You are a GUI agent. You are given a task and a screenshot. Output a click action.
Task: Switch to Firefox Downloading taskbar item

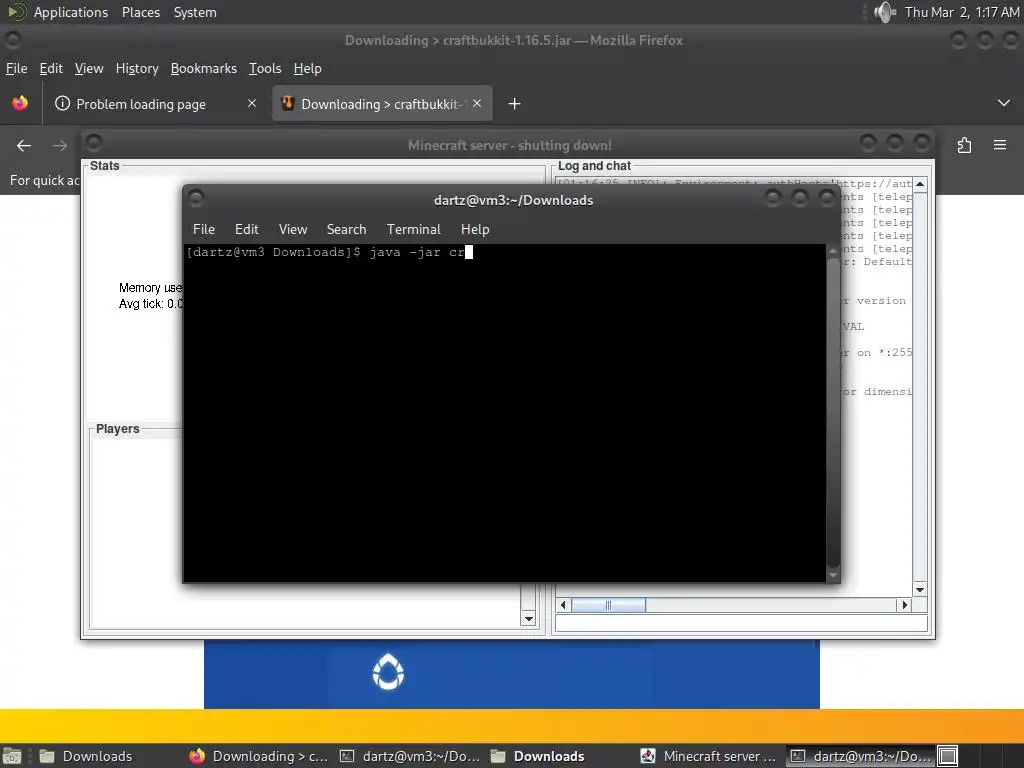[x=258, y=756]
